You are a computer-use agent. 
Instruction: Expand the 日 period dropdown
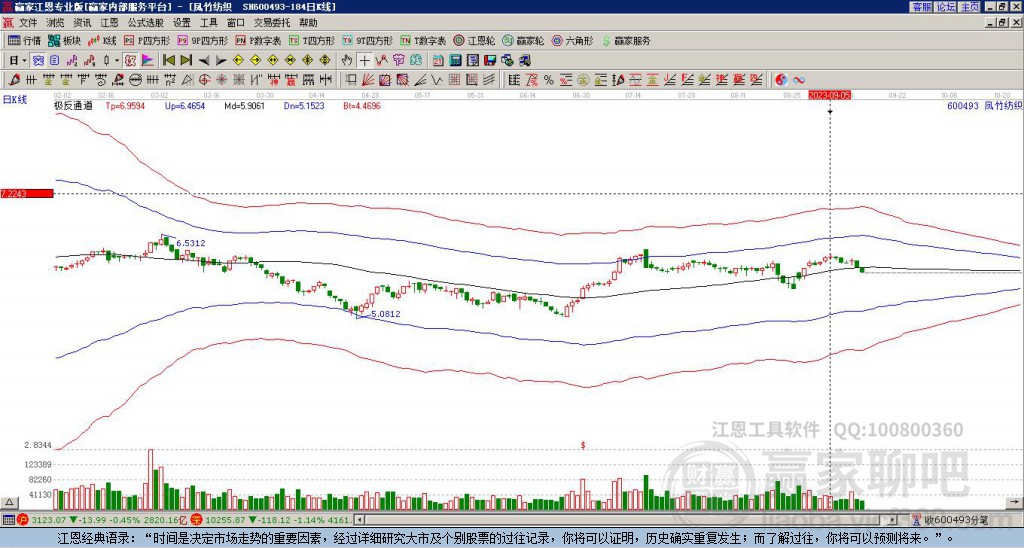point(24,61)
